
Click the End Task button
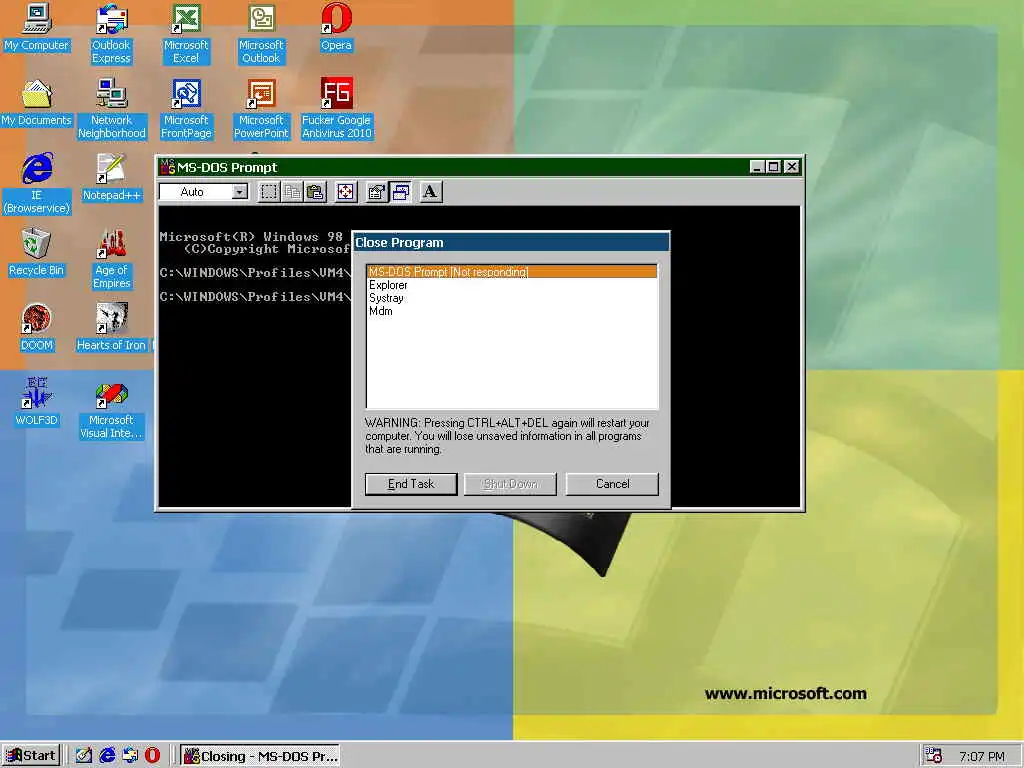(x=411, y=484)
